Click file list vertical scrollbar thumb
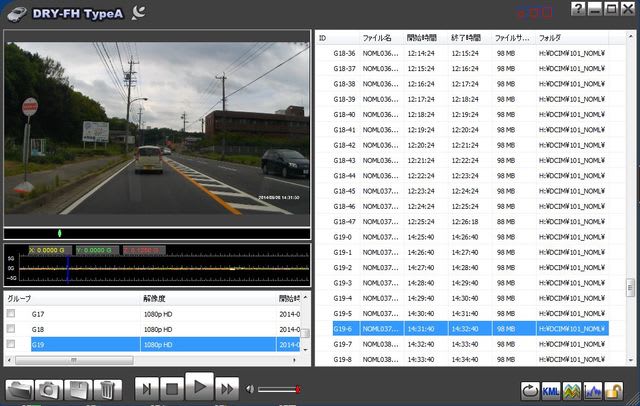 (x=630, y=288)
